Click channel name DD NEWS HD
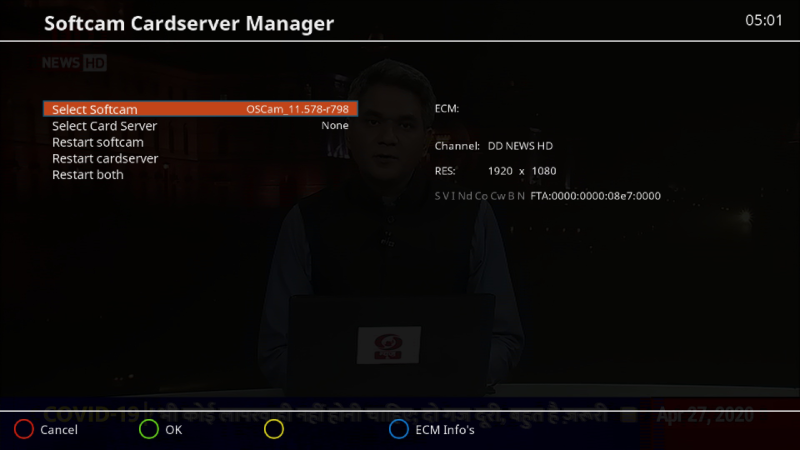The width and height of the screenshot is (800, 450). coord(520,146)
